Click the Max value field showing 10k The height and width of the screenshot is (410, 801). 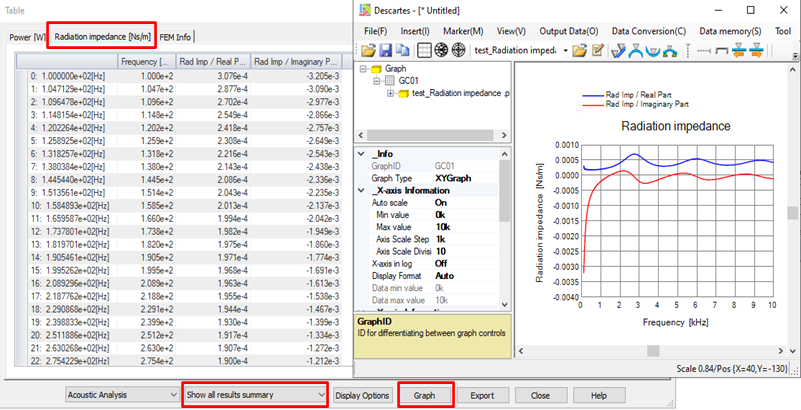[x=441, y=227]
